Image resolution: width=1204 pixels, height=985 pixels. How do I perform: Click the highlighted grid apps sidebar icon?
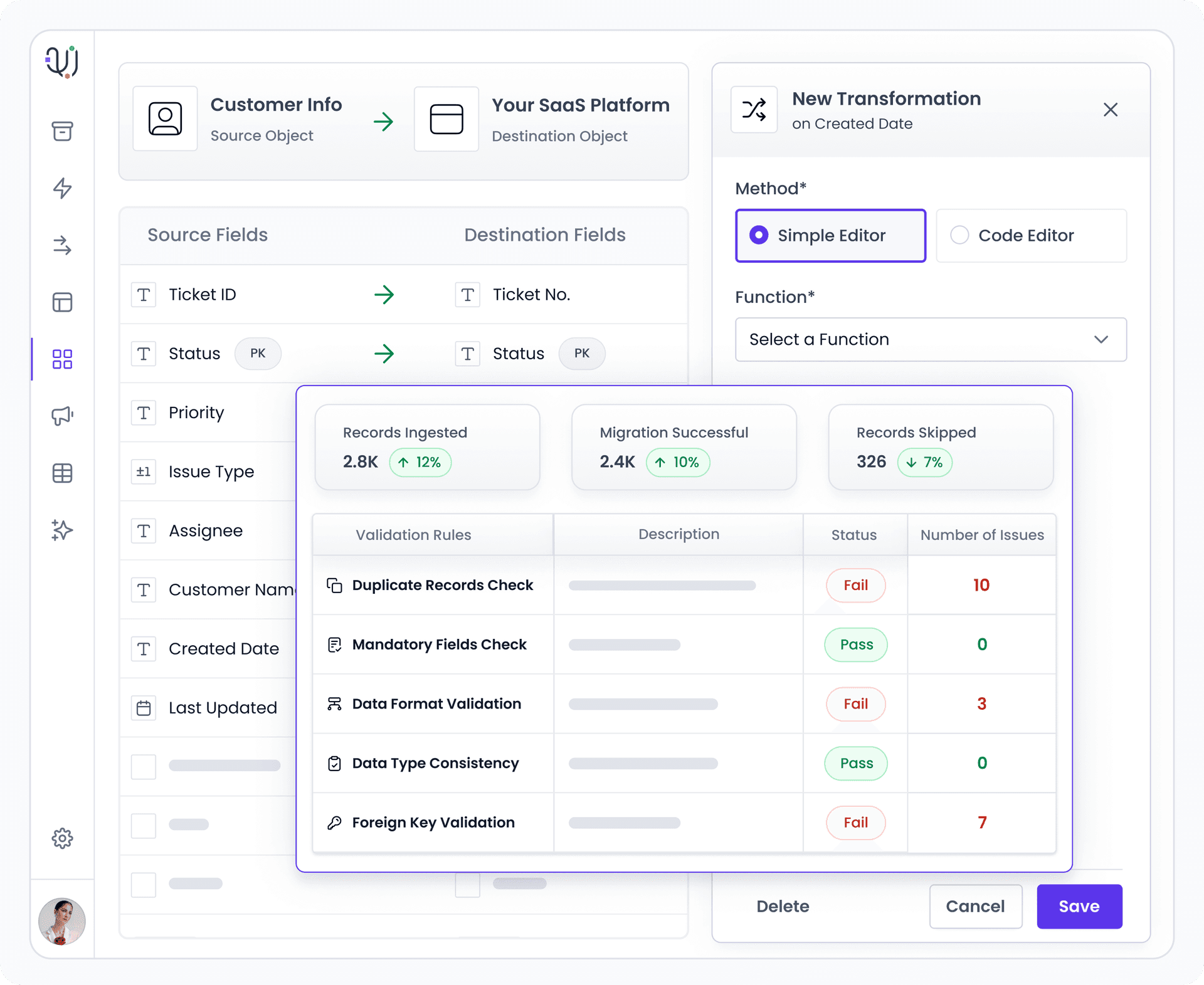point(62,359)
